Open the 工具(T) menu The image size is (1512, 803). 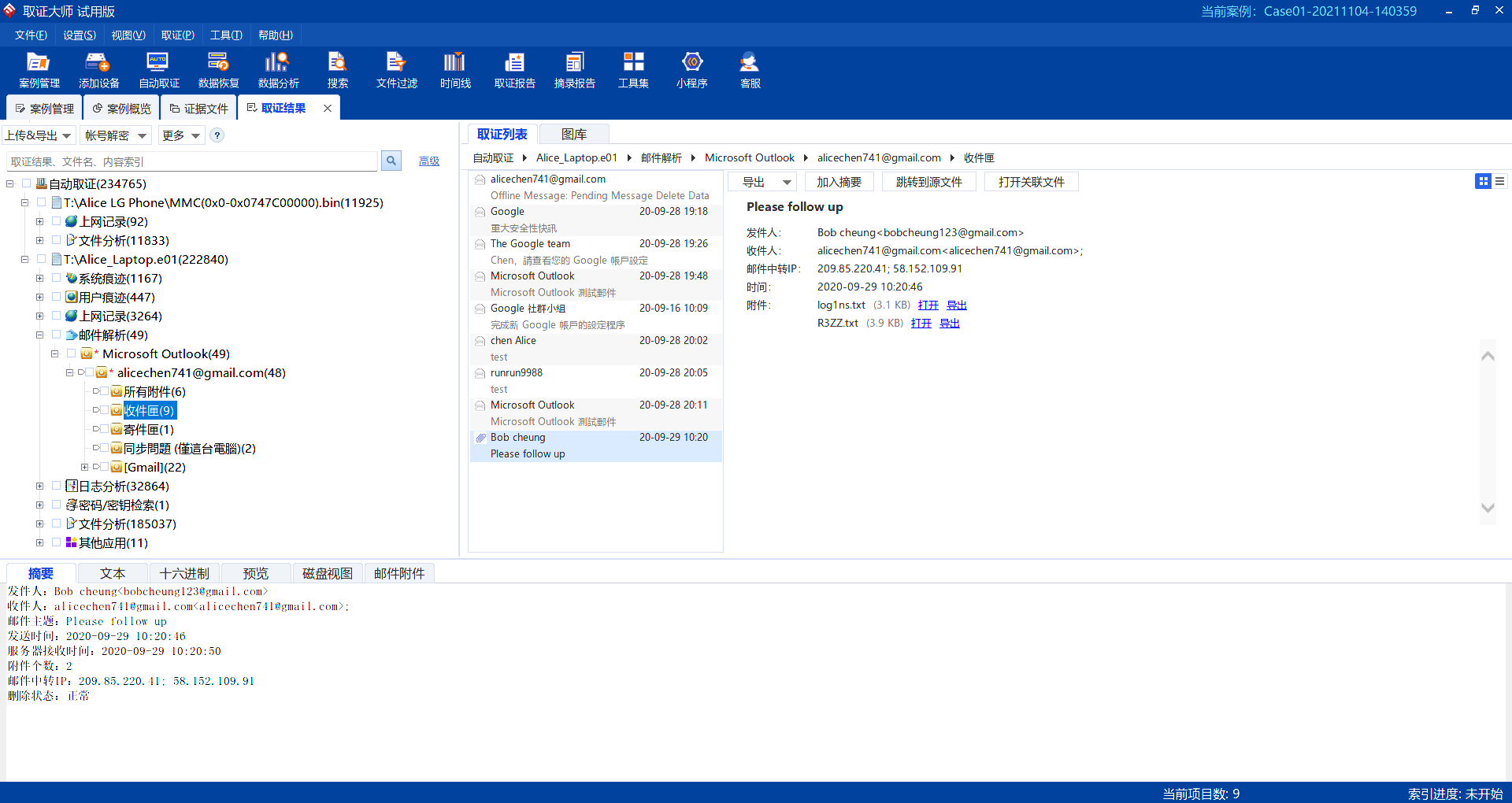pos(226,35)
